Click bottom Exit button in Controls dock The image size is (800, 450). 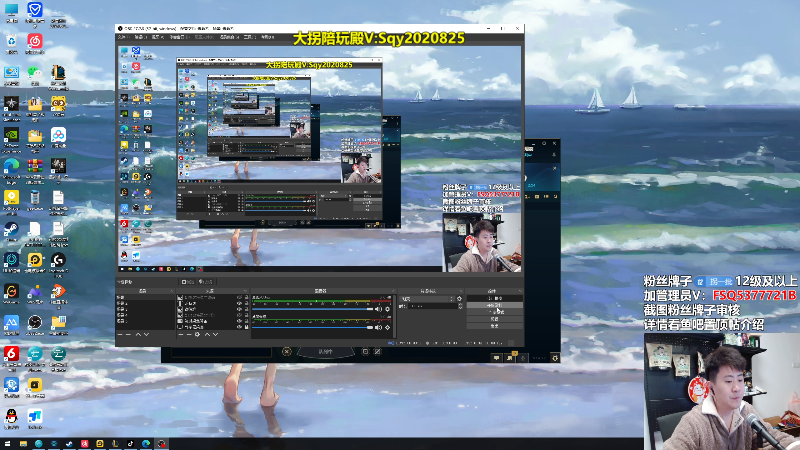click(494, 326)
